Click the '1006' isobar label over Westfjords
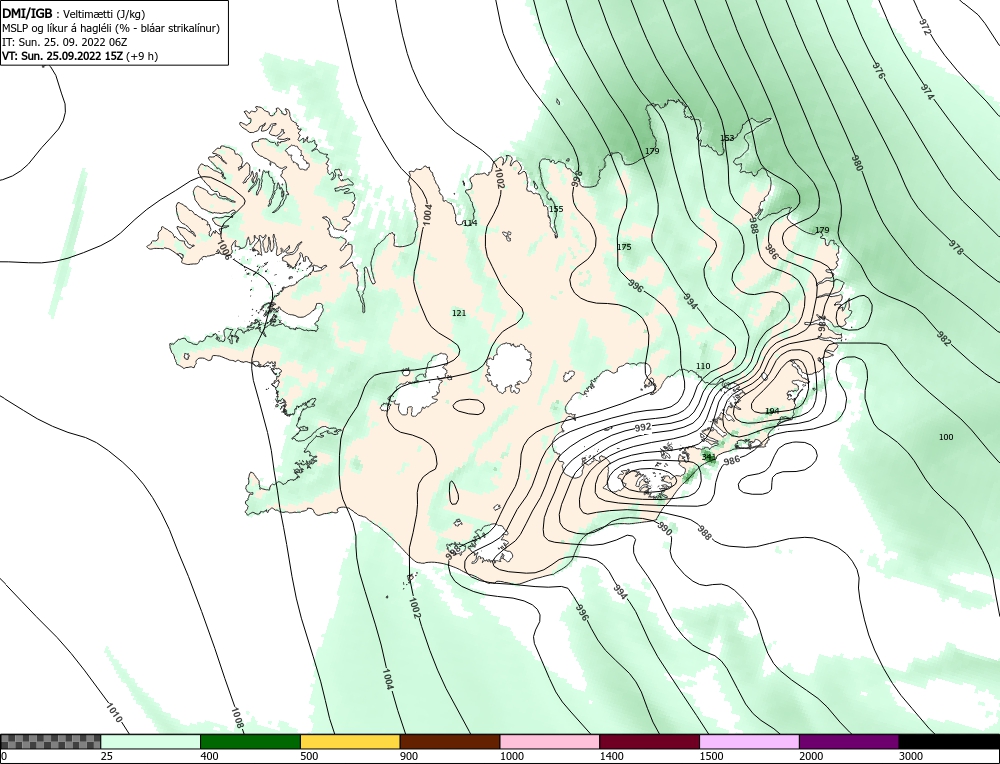Image resolution: width=1000 pixels, height=764 pixels. [x=224, y=247]
